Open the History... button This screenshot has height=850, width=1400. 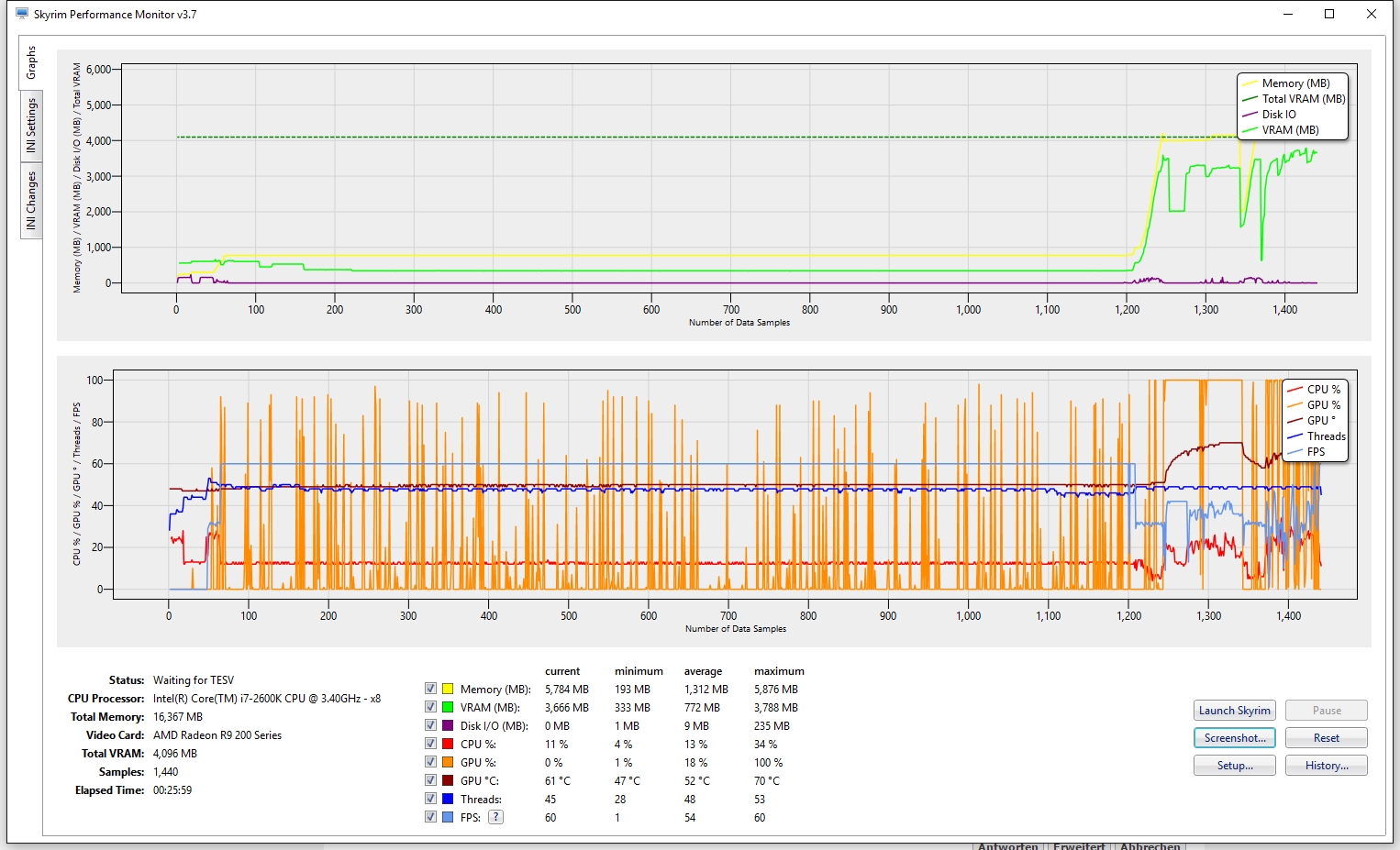[1327, 766]
